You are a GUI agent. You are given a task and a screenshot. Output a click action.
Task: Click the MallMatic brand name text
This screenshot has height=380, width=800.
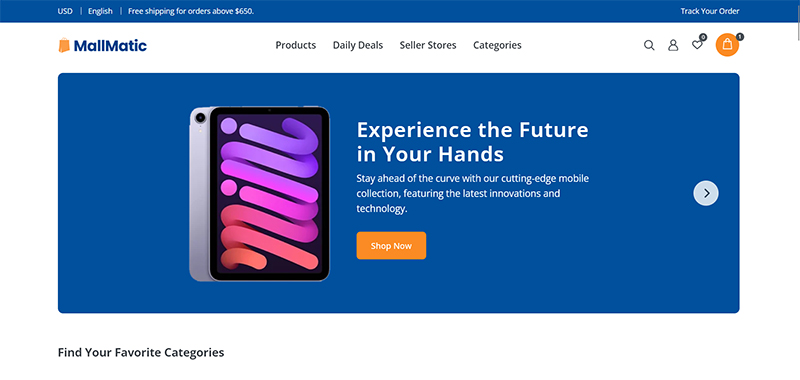coord(110,46)
